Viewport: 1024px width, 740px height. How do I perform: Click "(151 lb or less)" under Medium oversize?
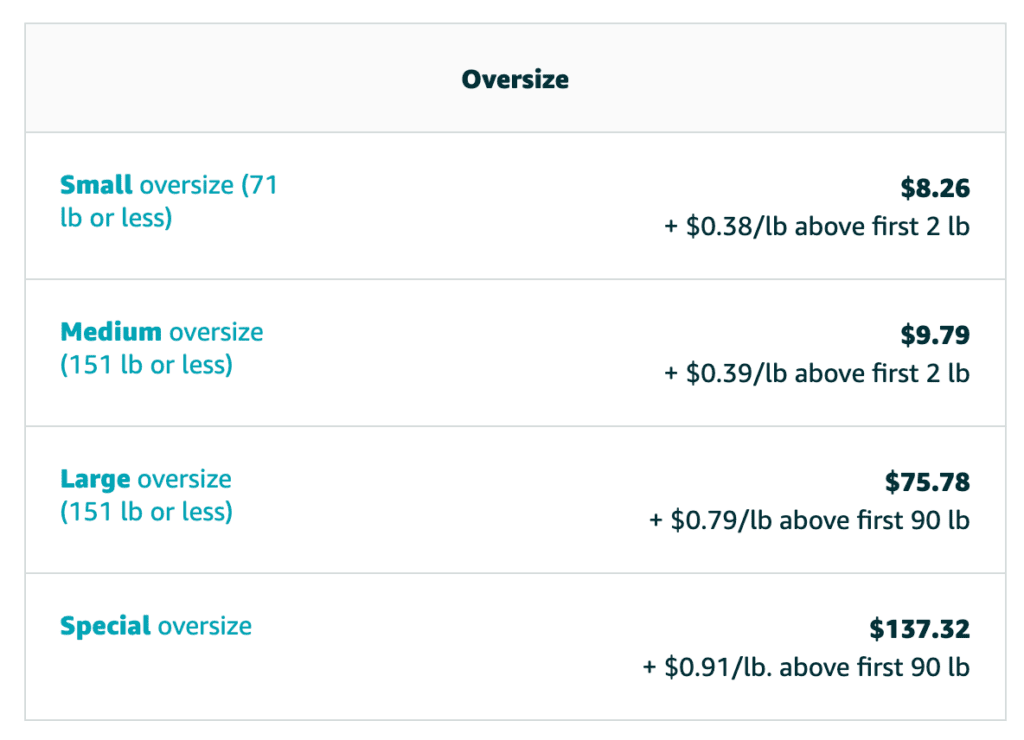[146, 364]
